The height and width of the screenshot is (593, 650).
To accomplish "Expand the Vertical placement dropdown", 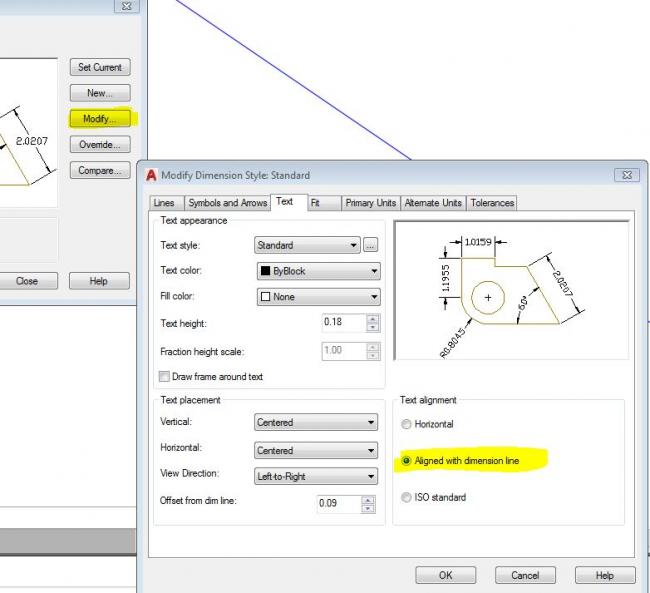I will click(x=316, y=422).
